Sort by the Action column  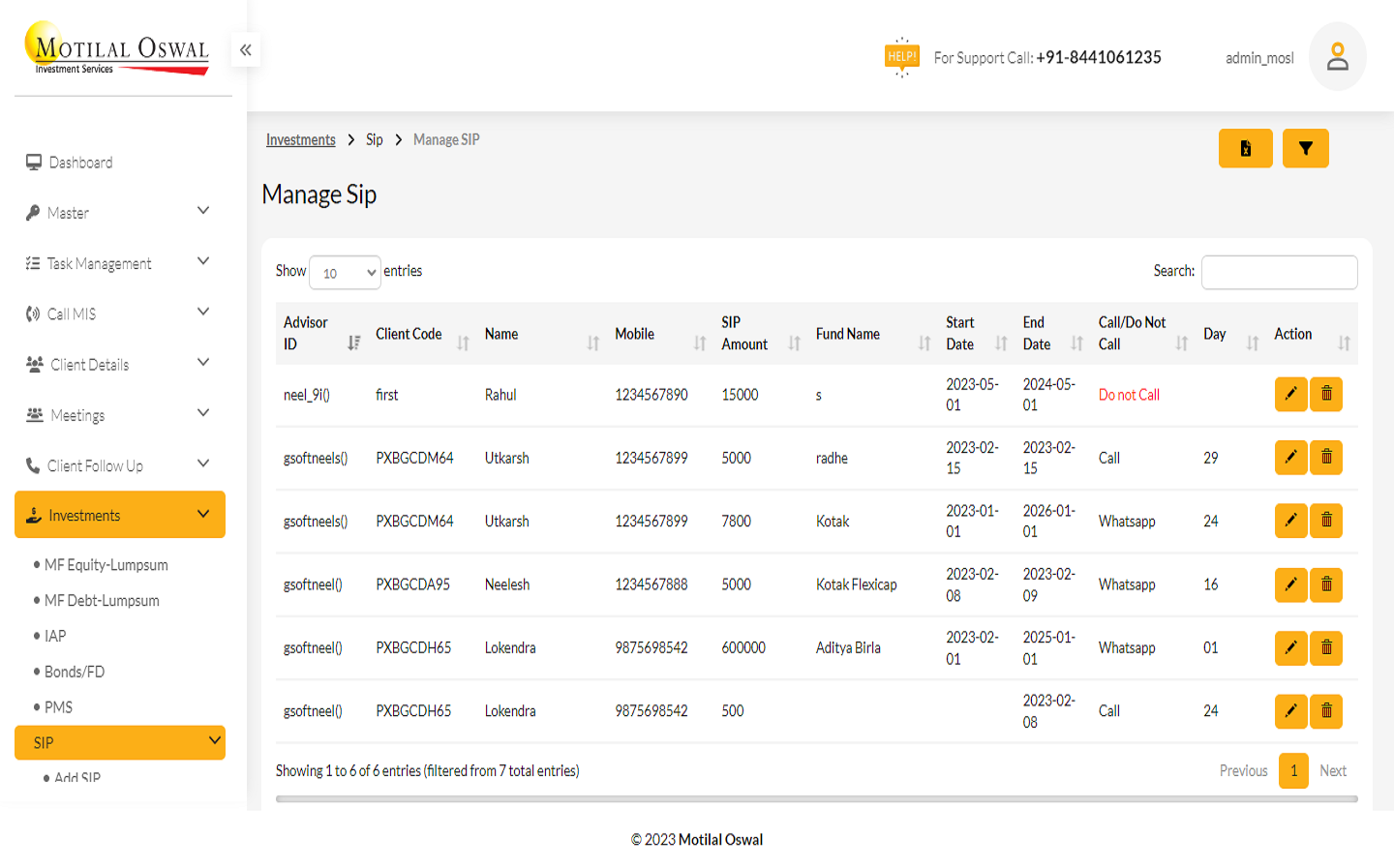point(1312,333)
